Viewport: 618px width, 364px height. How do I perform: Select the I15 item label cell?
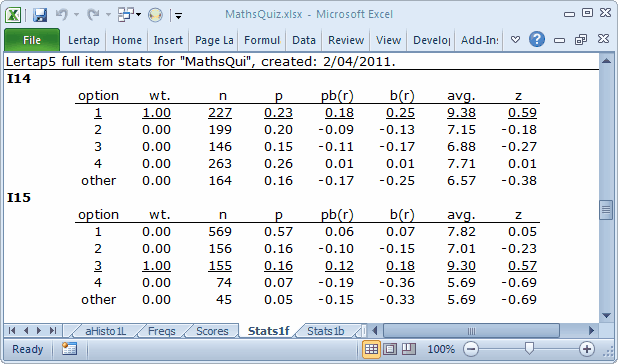[19, 198]
